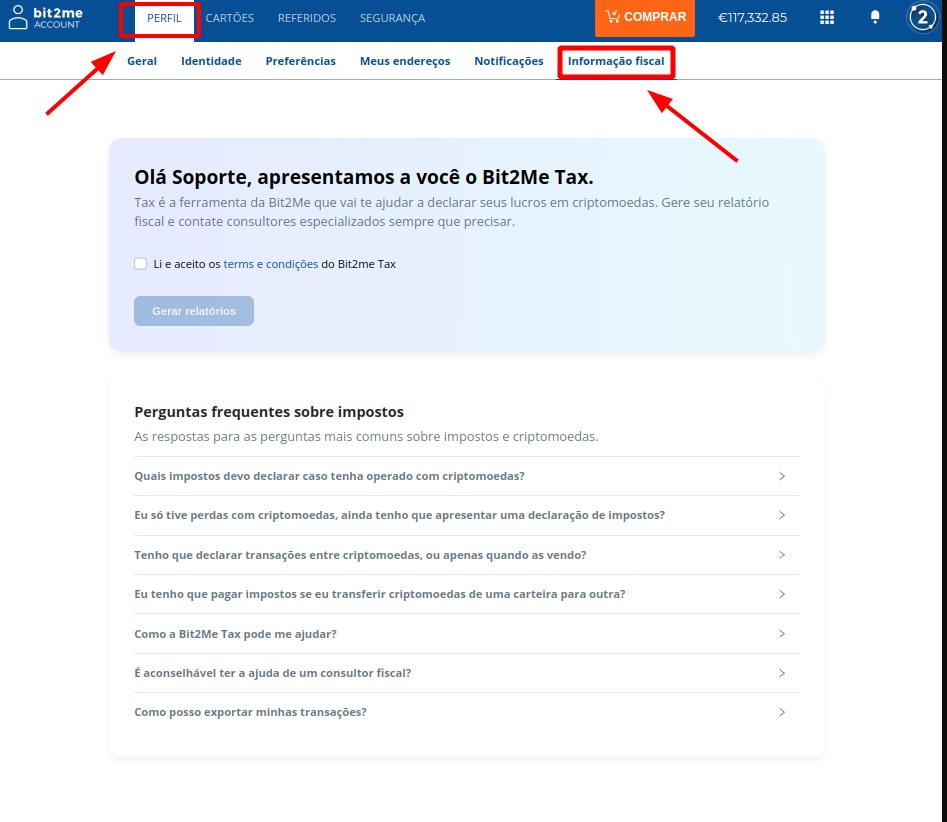This screenshot has height=822, width=947.
Task: Open the Segurança top menu tab
Action: point(393,18)
